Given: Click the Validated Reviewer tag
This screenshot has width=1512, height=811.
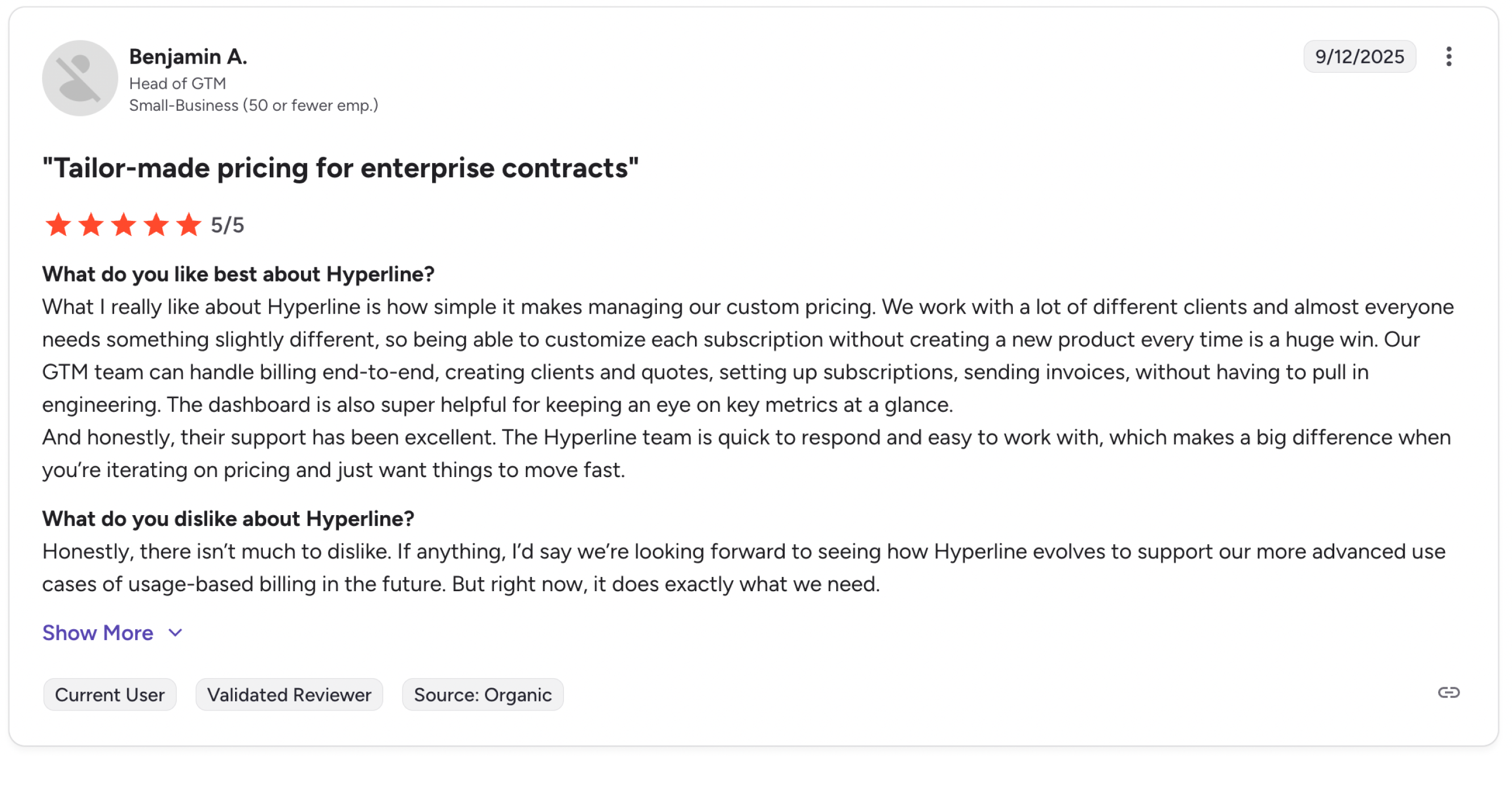Looking at the screenshot, I should 289,695.
